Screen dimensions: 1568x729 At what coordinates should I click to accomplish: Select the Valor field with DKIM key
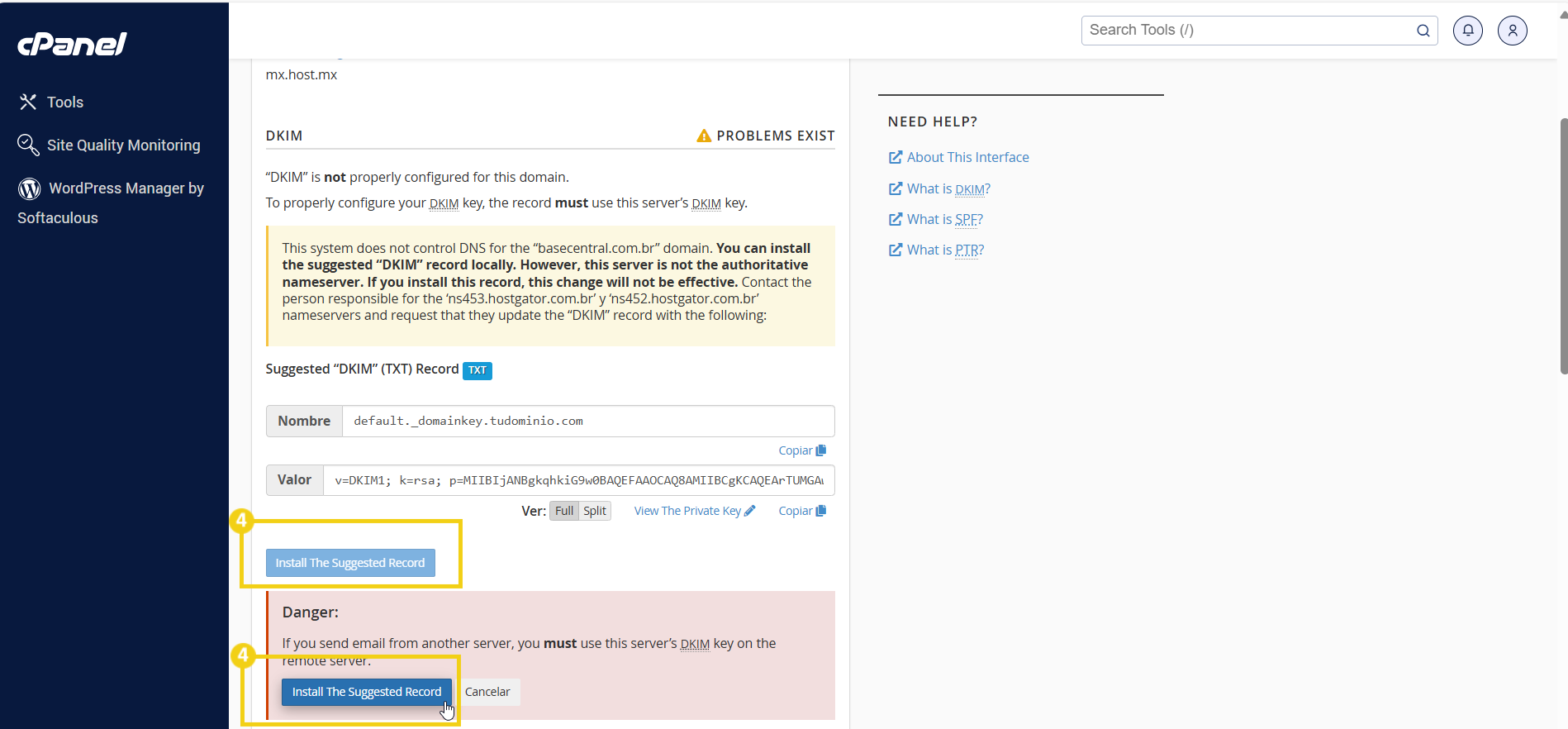click(x=578, y=480)
